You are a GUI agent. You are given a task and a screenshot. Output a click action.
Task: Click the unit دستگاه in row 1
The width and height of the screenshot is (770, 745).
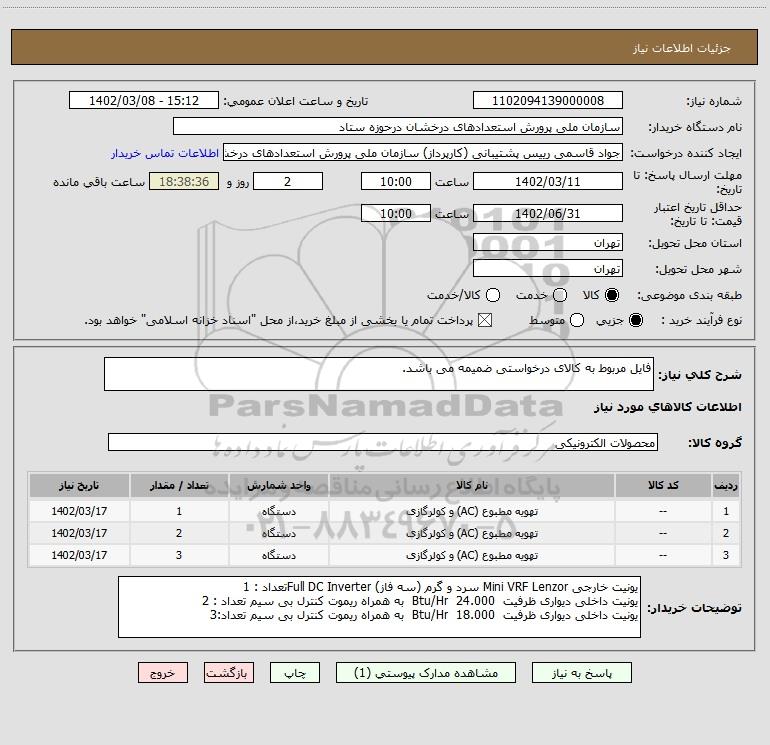click(278, 511)
